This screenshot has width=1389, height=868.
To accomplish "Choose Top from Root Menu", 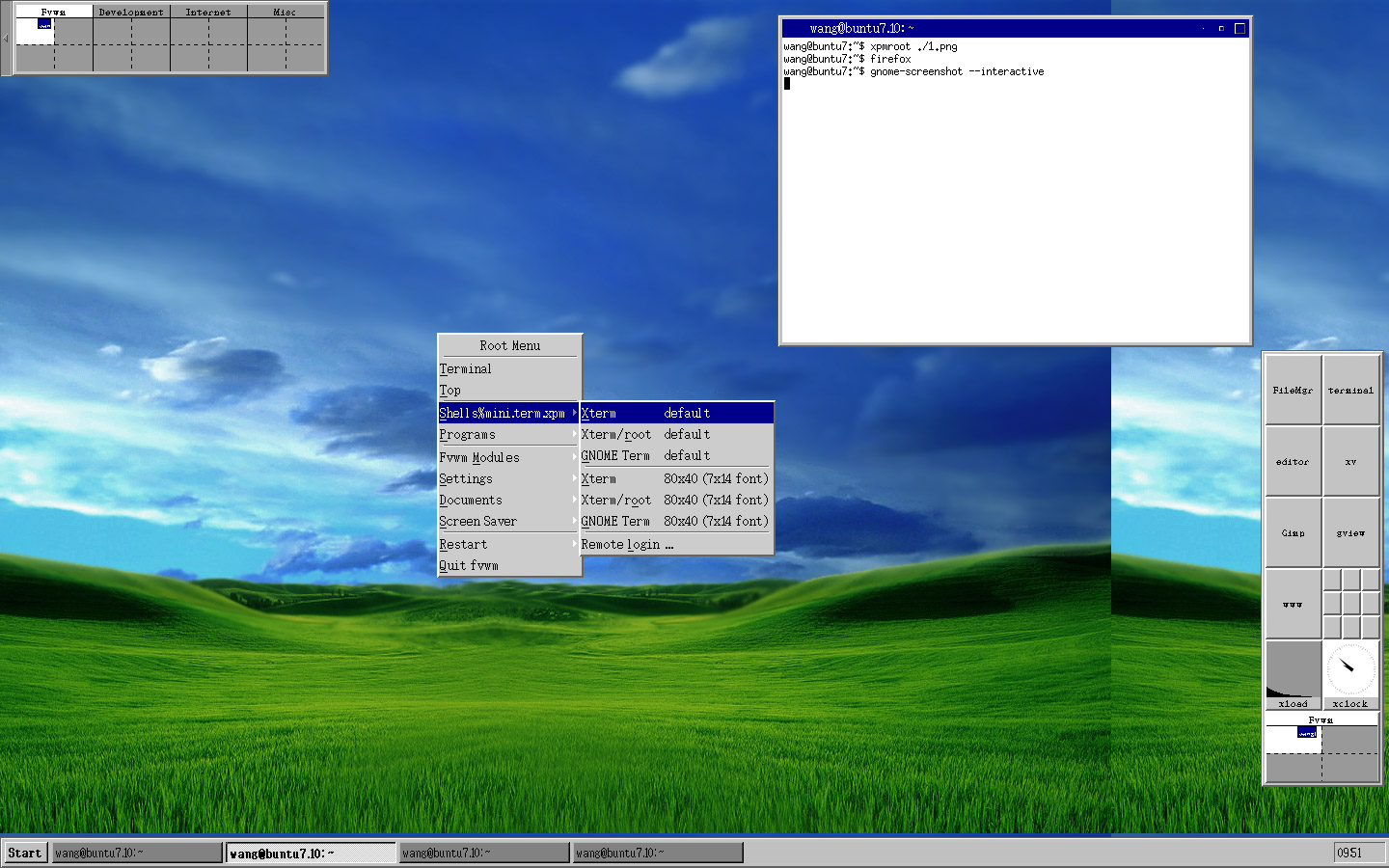I will (x=509, y=390).
